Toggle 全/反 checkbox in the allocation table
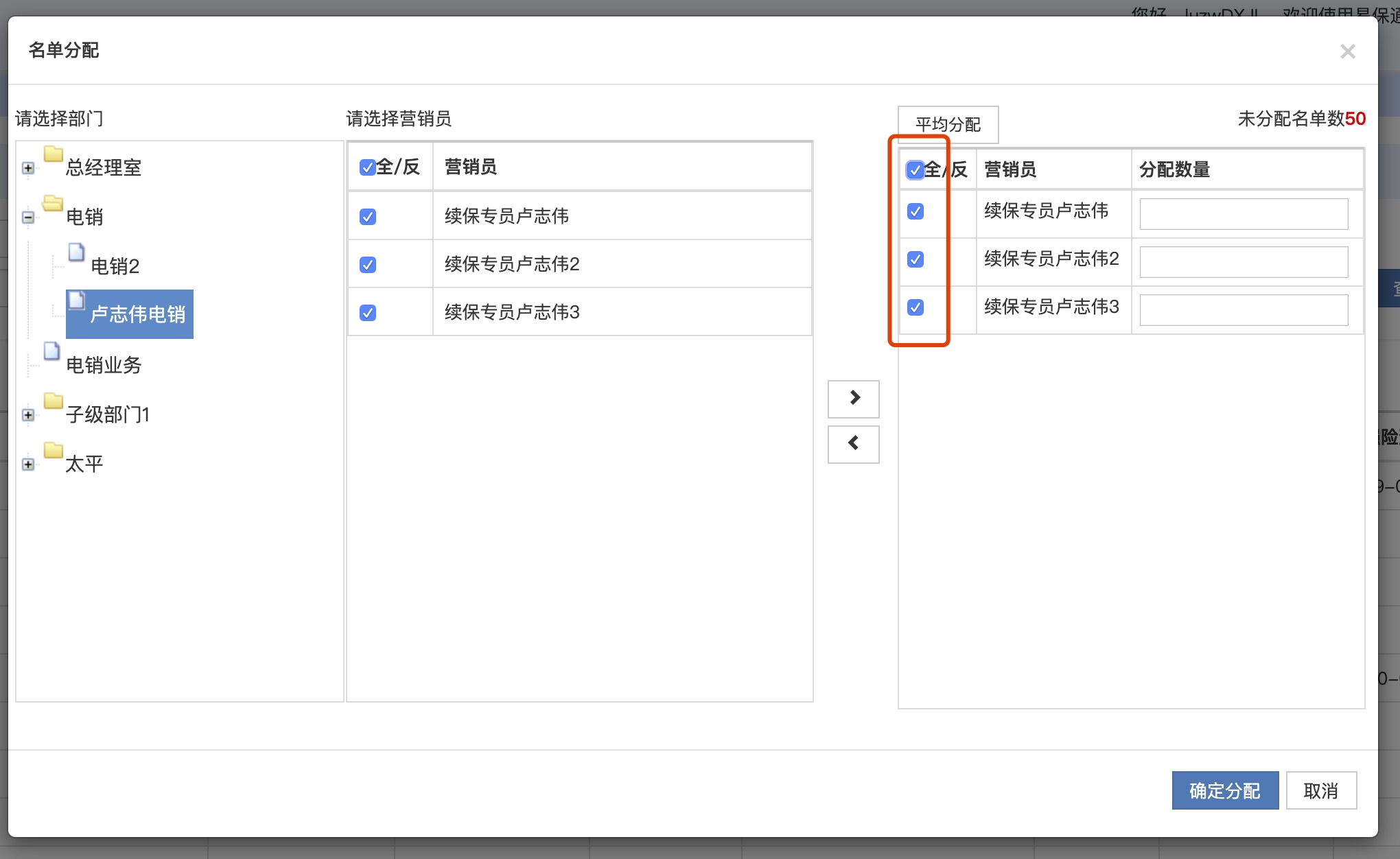This screenshot has width=1400, height=859. [x=915, y=170]
